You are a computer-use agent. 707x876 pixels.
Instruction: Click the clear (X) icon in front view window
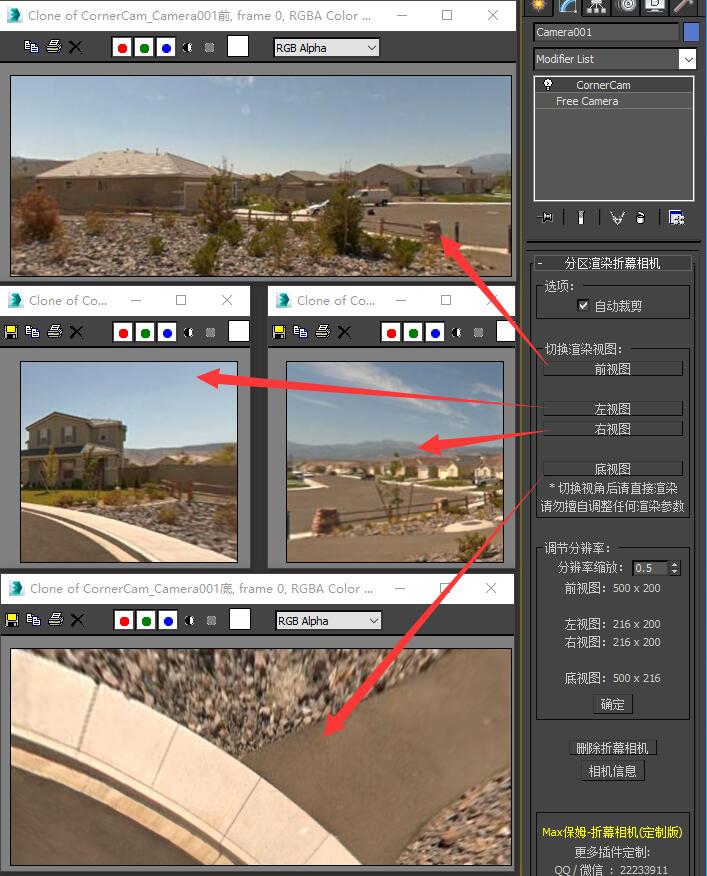(75, 47)
